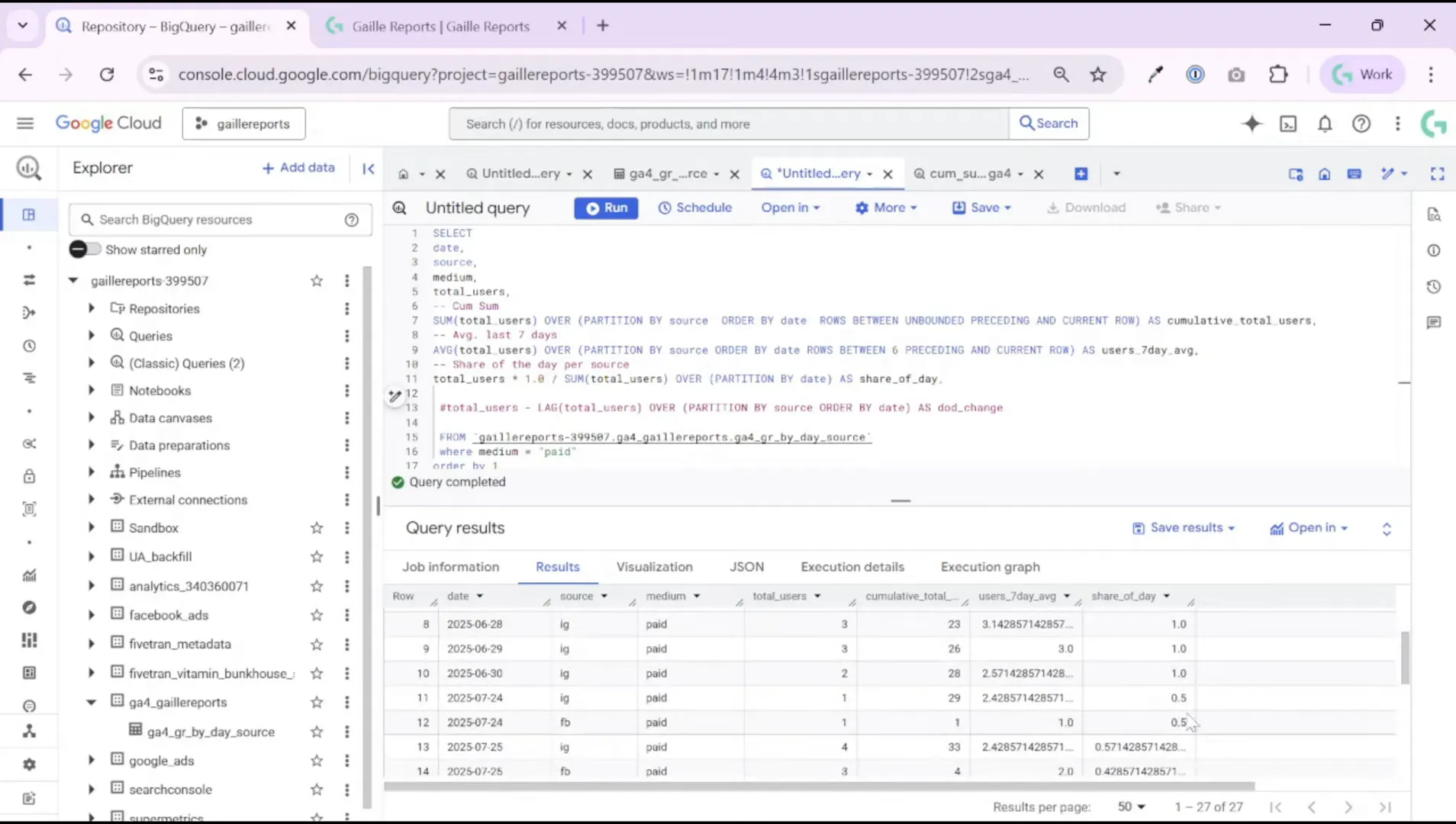This screenshot has height=824, width=1456.
Task: Click the Run button to execute the query
Action: click(606, 208)
